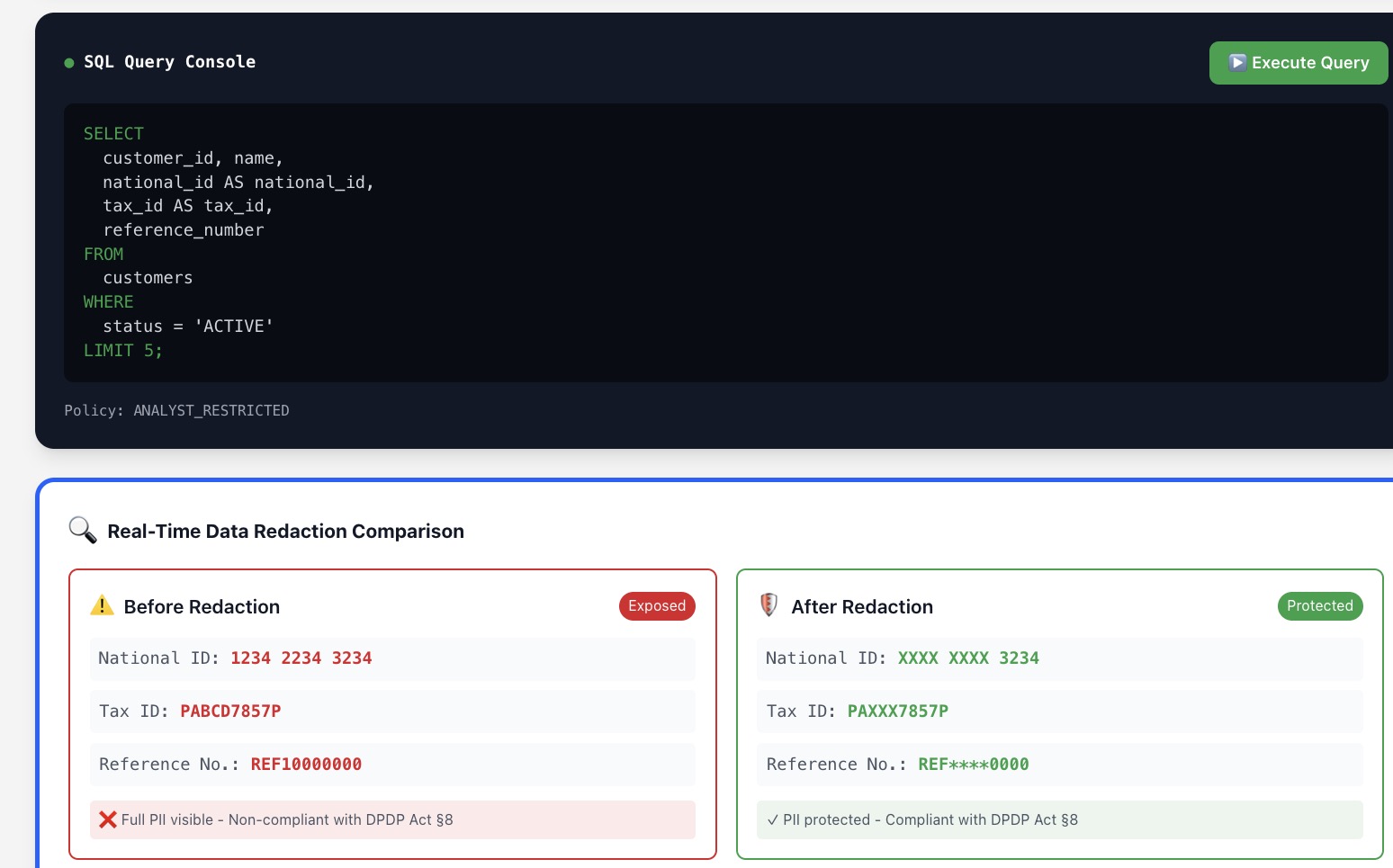Click the shield icon by After Redaction
The width and height of the screenshot is (1393, 868).
coord(768,605)
